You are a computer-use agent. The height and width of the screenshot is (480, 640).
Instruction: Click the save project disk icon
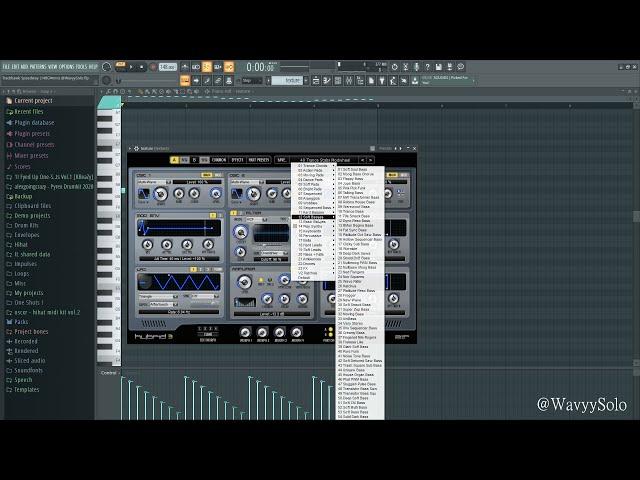click(438, 67)
